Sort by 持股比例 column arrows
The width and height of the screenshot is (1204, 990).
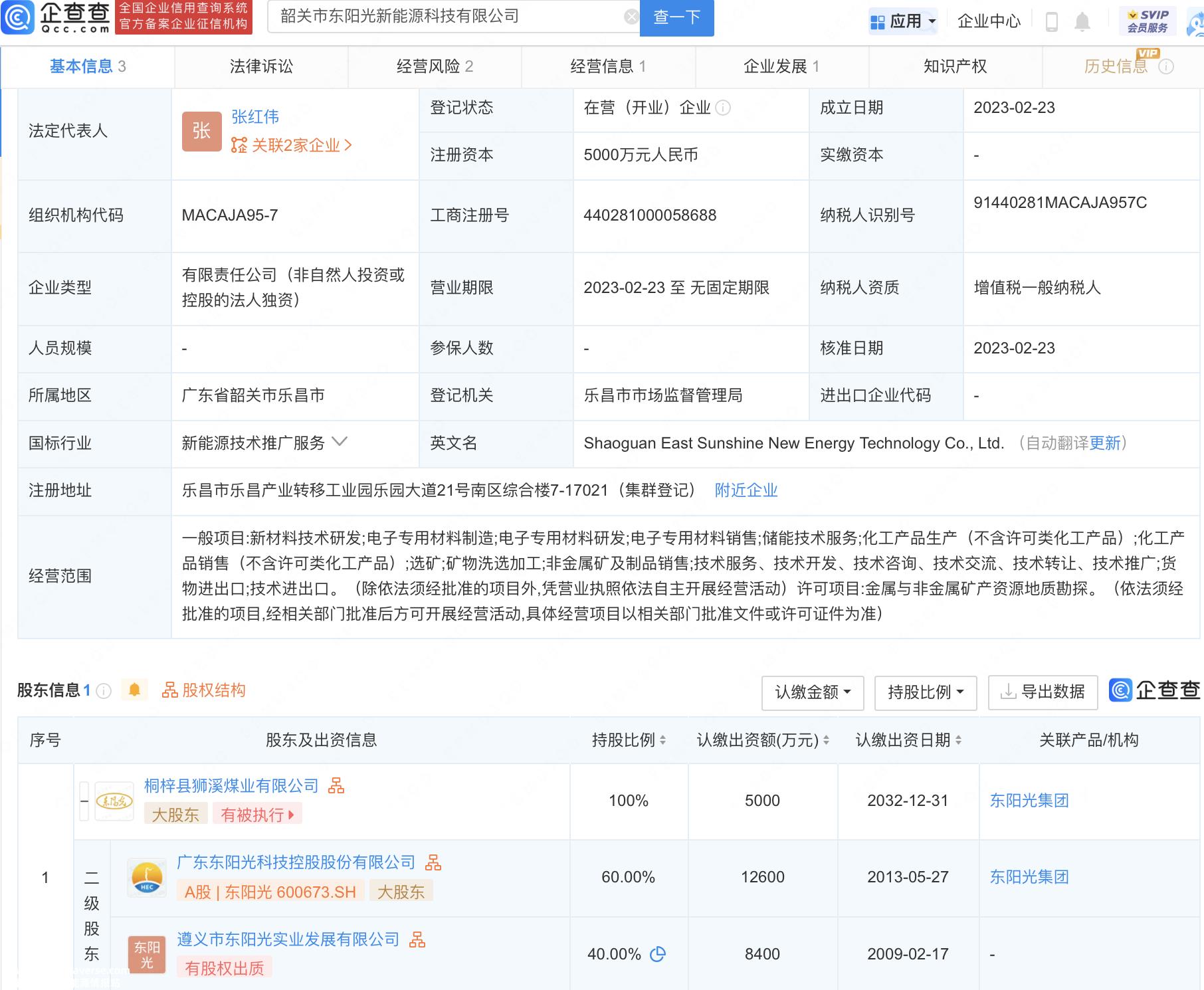[x=662, y=740]
